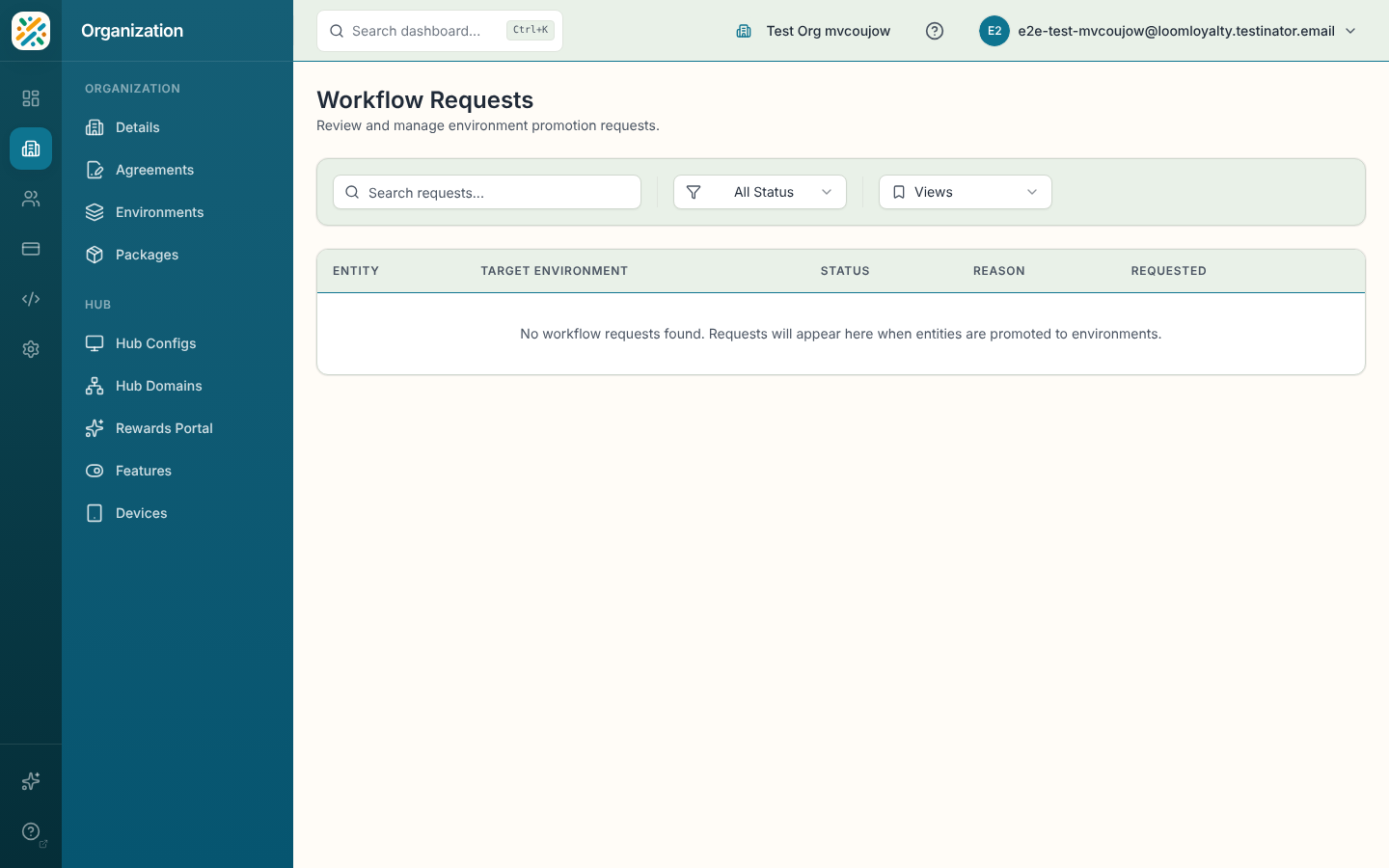Image resolution: width=1389 pixels, height=868 pixels.
Task: Expand the Views dropdown
Action: tap(966, 192)
